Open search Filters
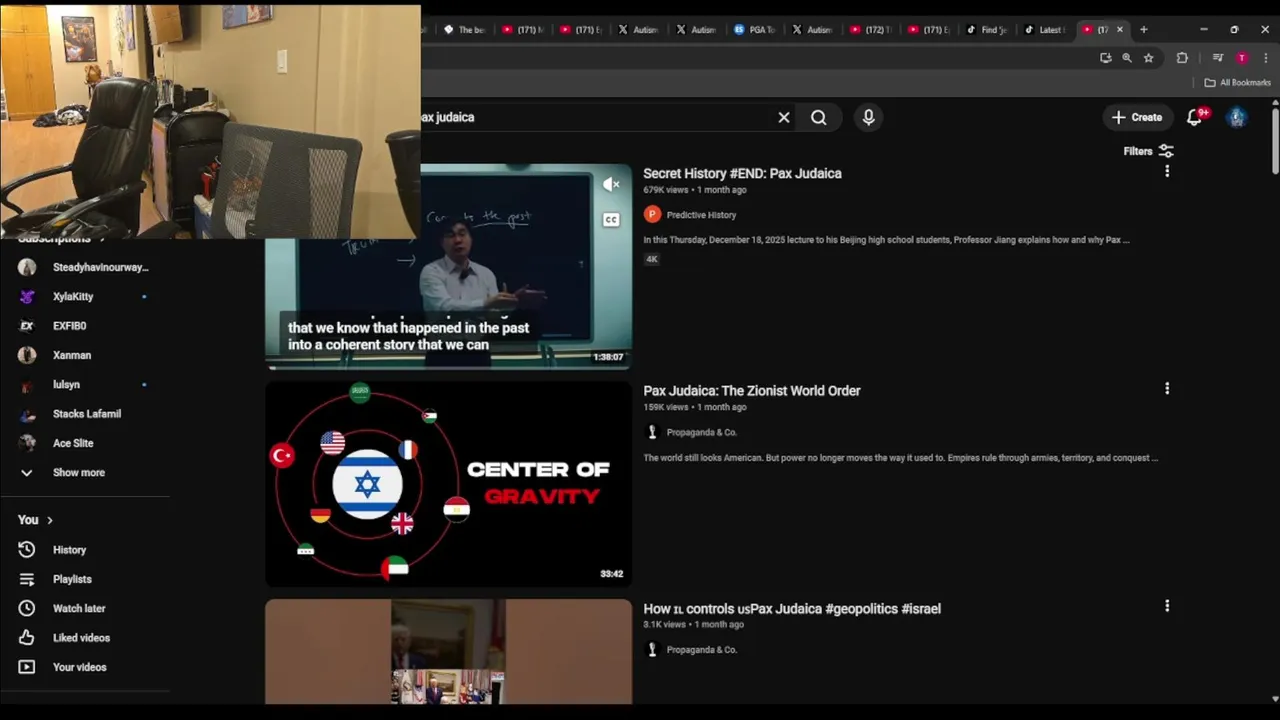 pyautogui.click(x=1148, y=151)
